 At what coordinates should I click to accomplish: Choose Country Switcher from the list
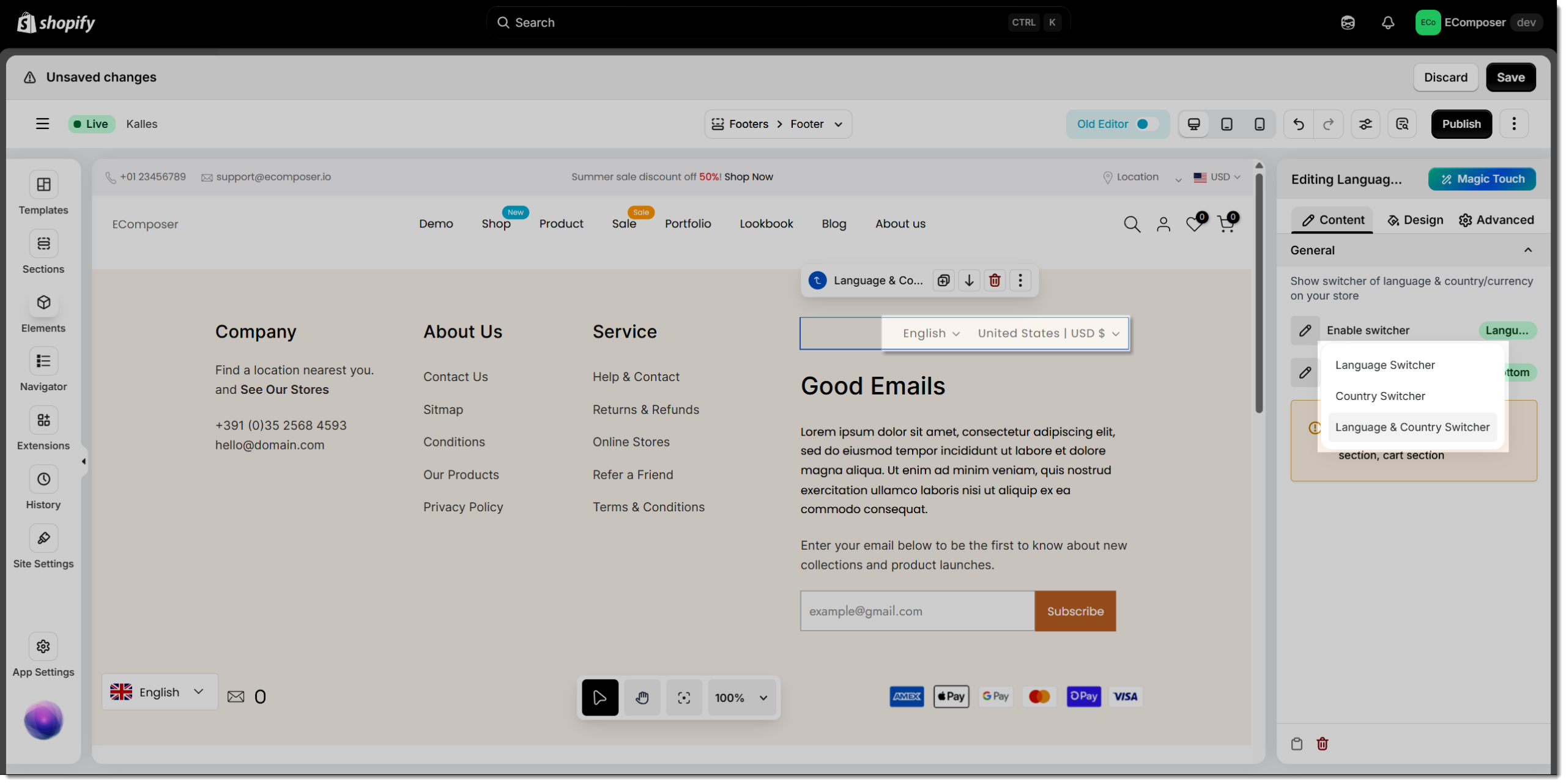click(1380, 396)
